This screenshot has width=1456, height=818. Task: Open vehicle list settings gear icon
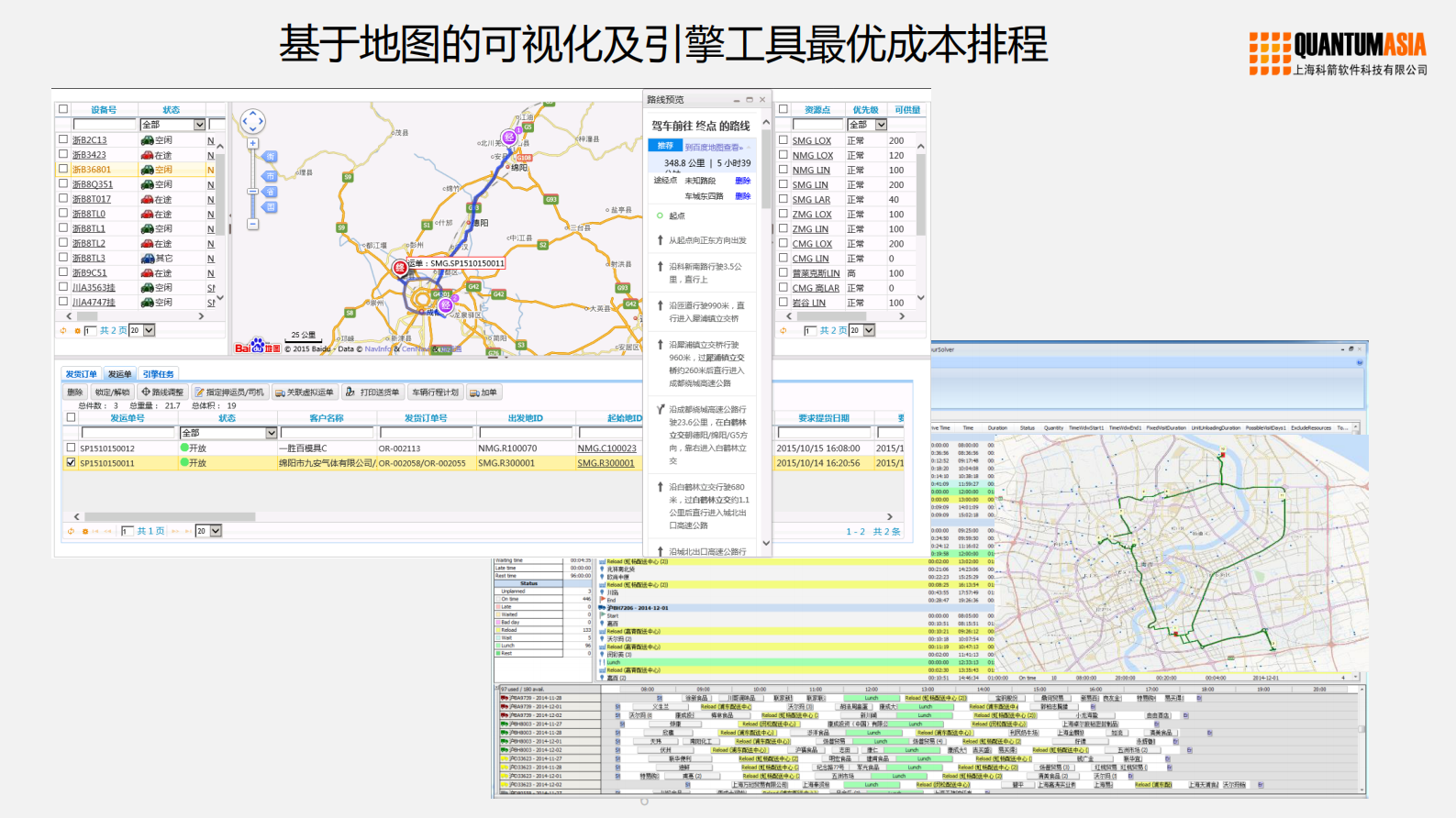(77, 330)
